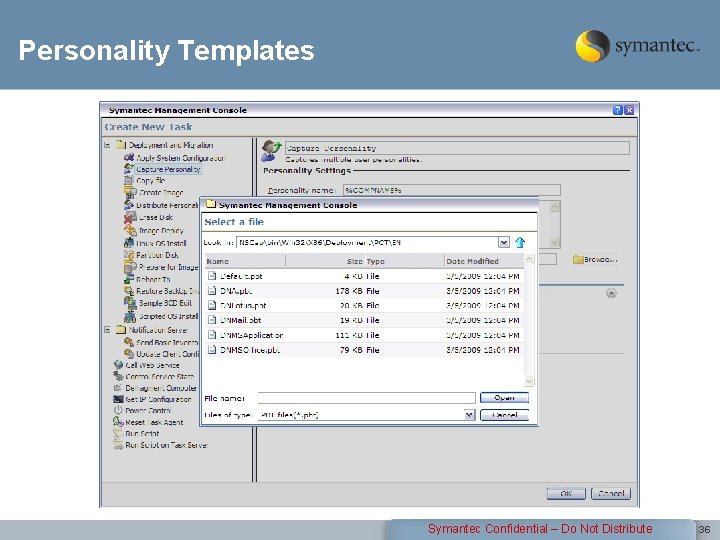Click the scroll down arrow of file list

(x=529, y=381)
